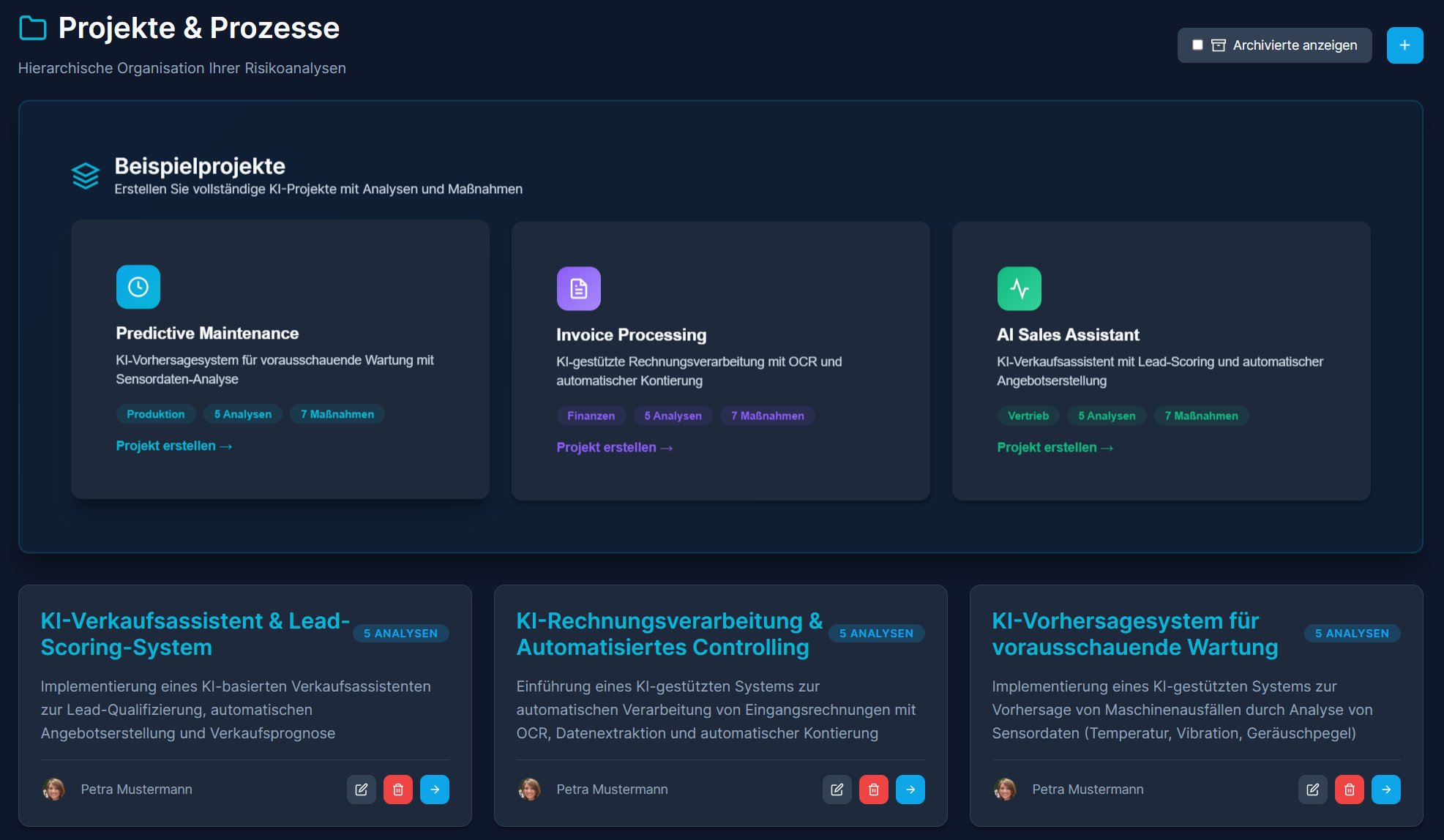The height and width of the screenshot is (840, 1444).
Task: Open the KI-Rechnungsverarbeitung project with arrow icon
Action: click(x=910, y=790)
